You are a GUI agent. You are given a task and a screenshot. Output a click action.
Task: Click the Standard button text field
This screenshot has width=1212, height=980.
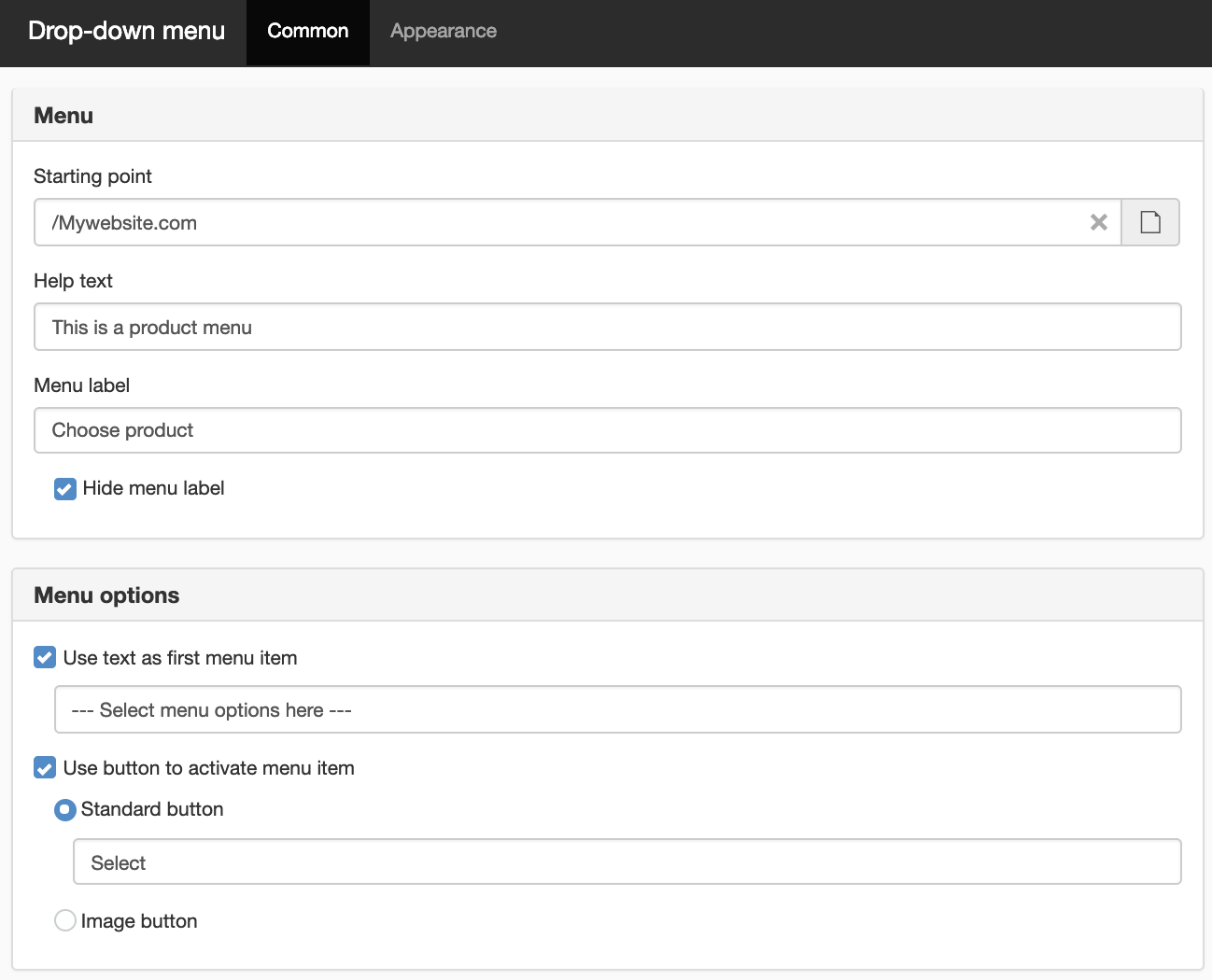coord(627,861)
